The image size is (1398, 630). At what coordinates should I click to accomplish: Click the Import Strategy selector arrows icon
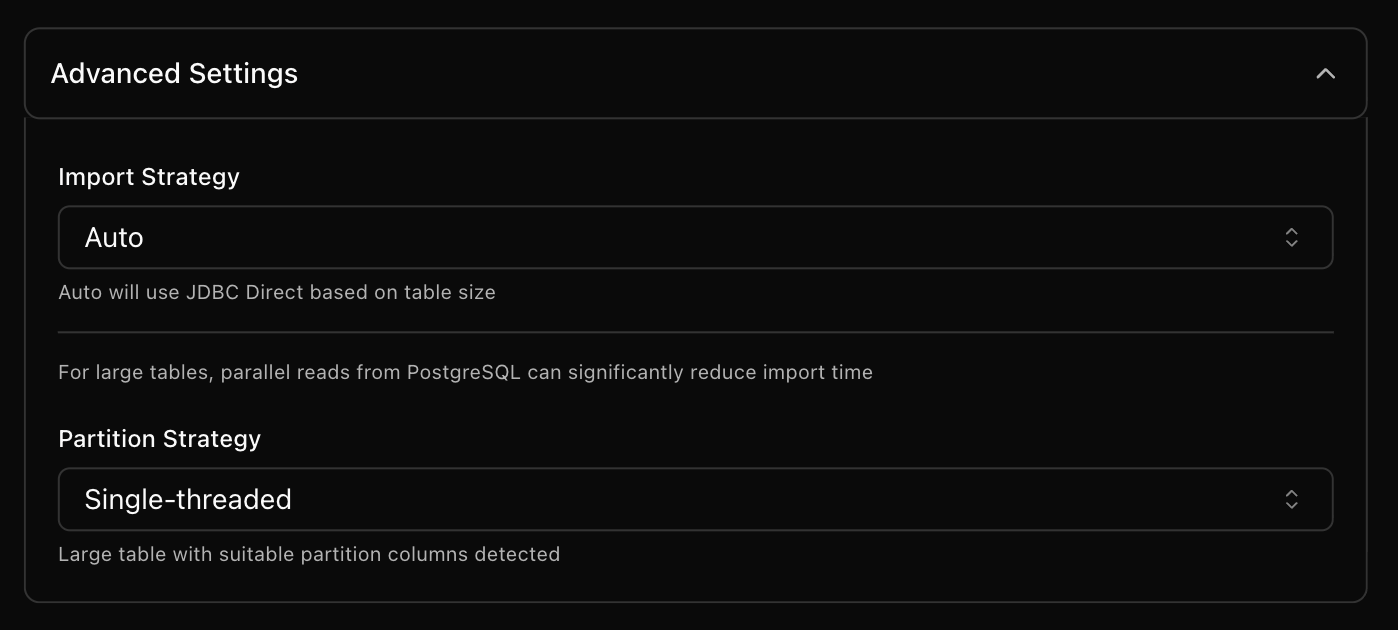1292,237
